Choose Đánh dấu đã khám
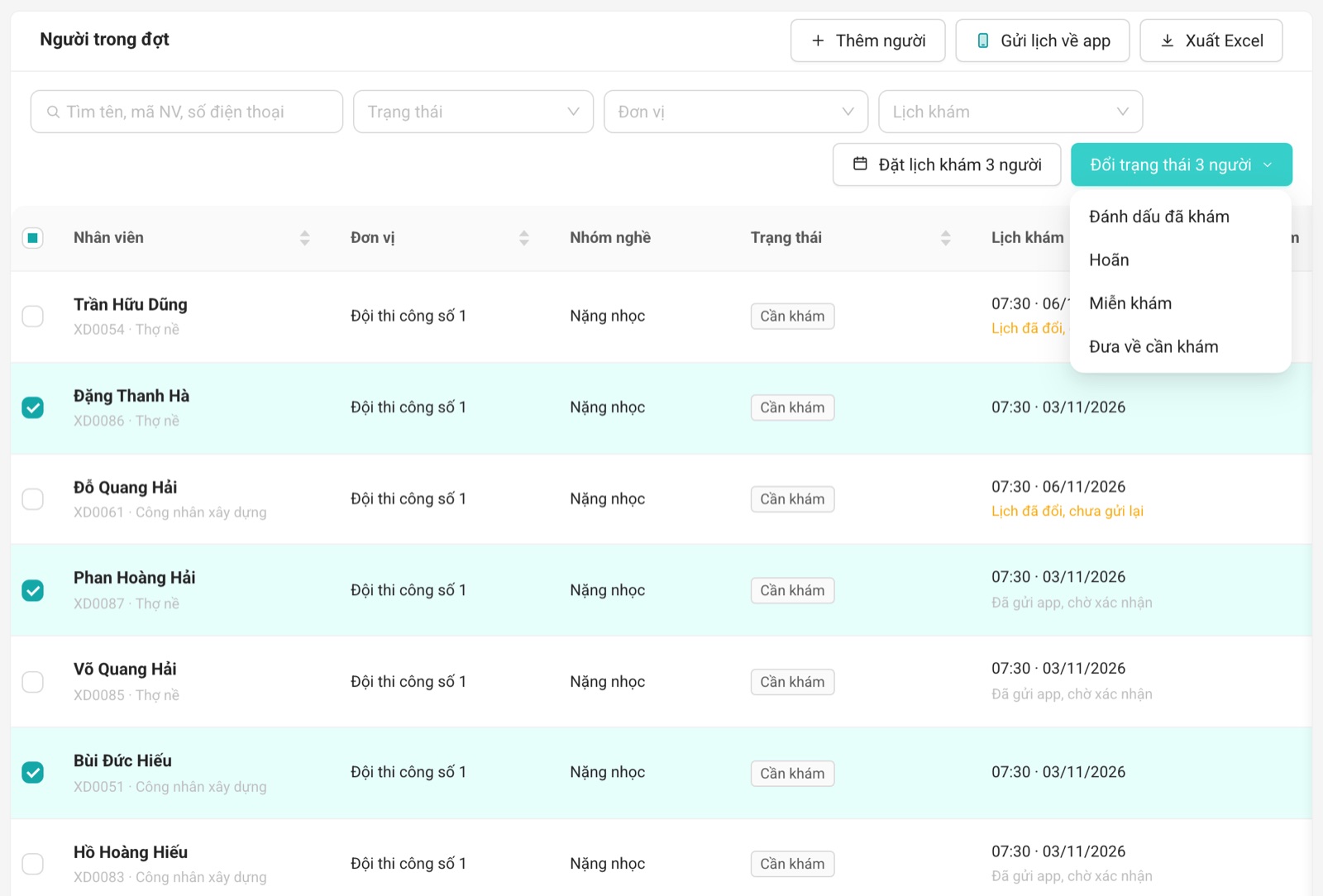 [1180, 217]
